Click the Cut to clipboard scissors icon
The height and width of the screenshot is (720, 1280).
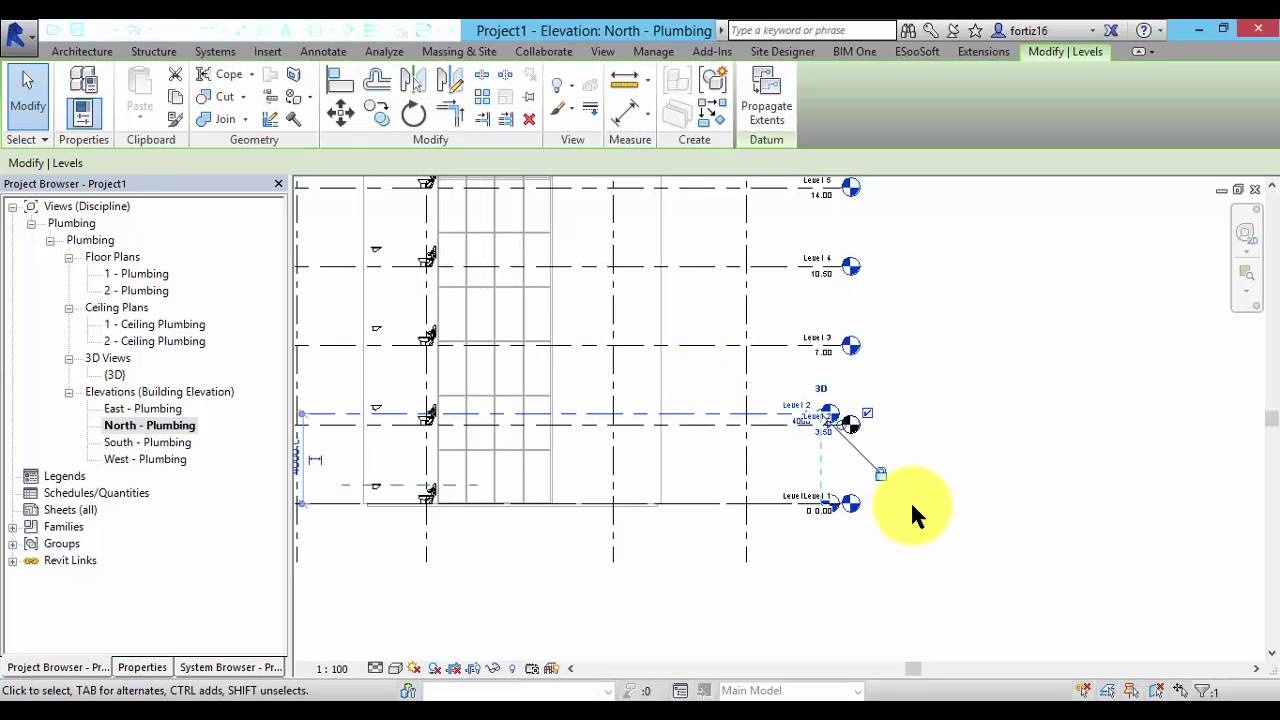tap(175, 74)
